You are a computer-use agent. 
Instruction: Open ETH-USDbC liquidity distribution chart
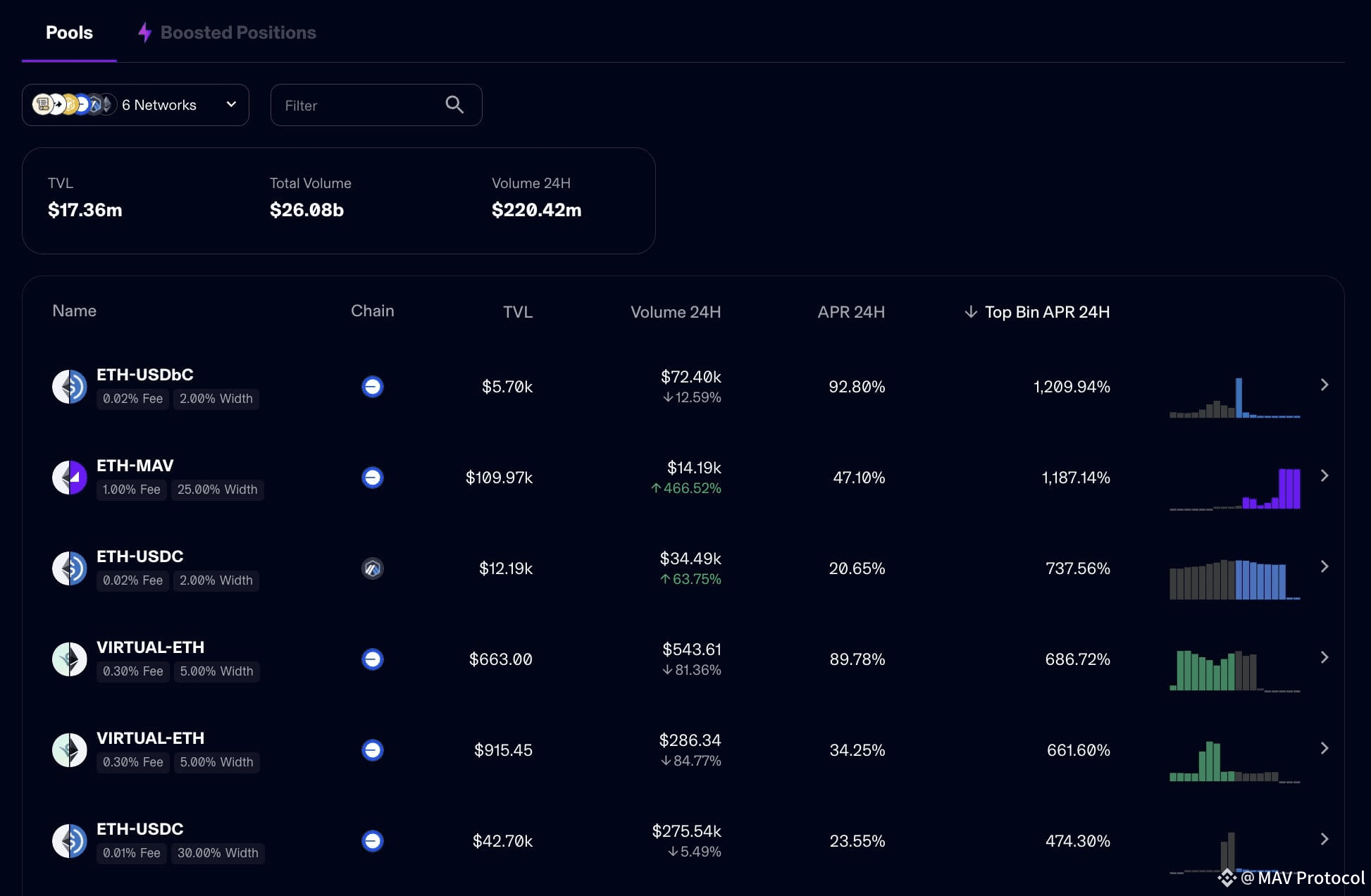tap(1234, 398)
